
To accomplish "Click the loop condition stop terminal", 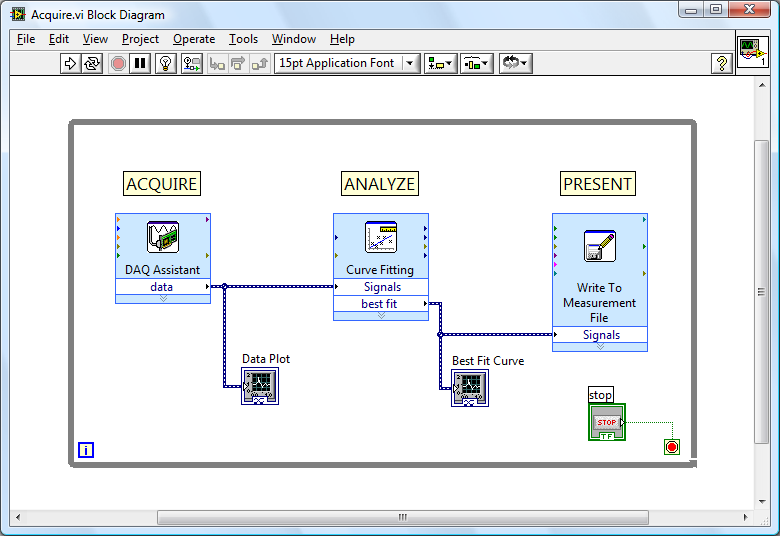I will (x=671, y=447).
